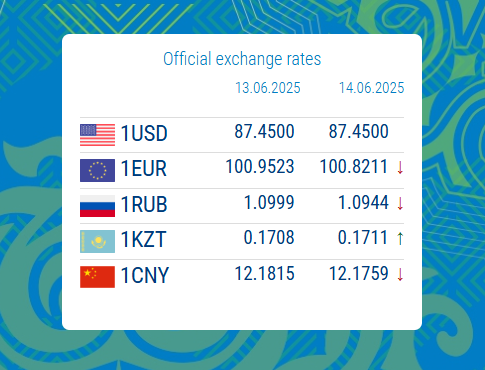Image resolution: width=485 pixels, height=370 pixels.
Task: Click the red down arrow beside 100.8211
Action: [400, 168]
